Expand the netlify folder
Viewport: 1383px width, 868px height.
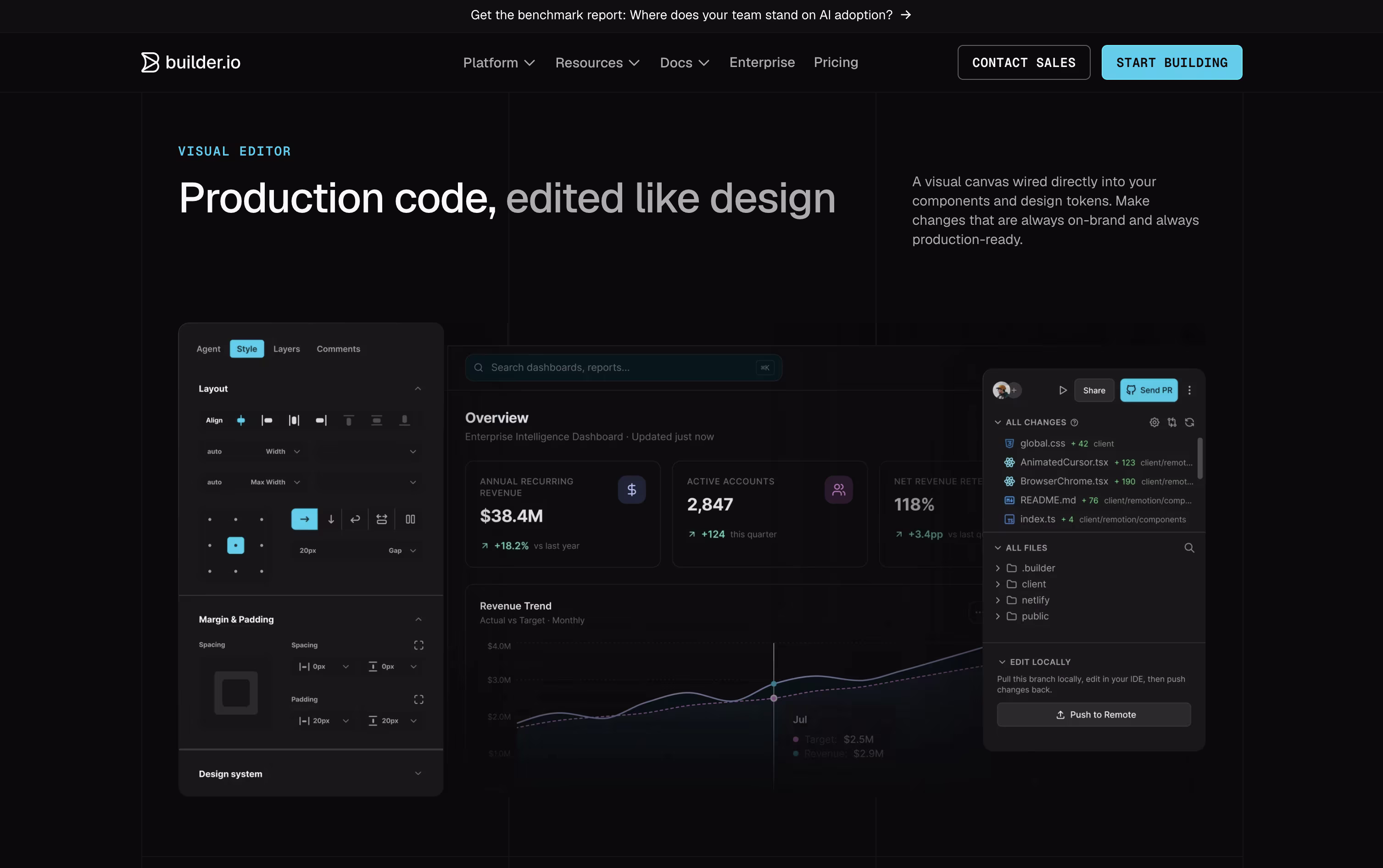[998, 601]
